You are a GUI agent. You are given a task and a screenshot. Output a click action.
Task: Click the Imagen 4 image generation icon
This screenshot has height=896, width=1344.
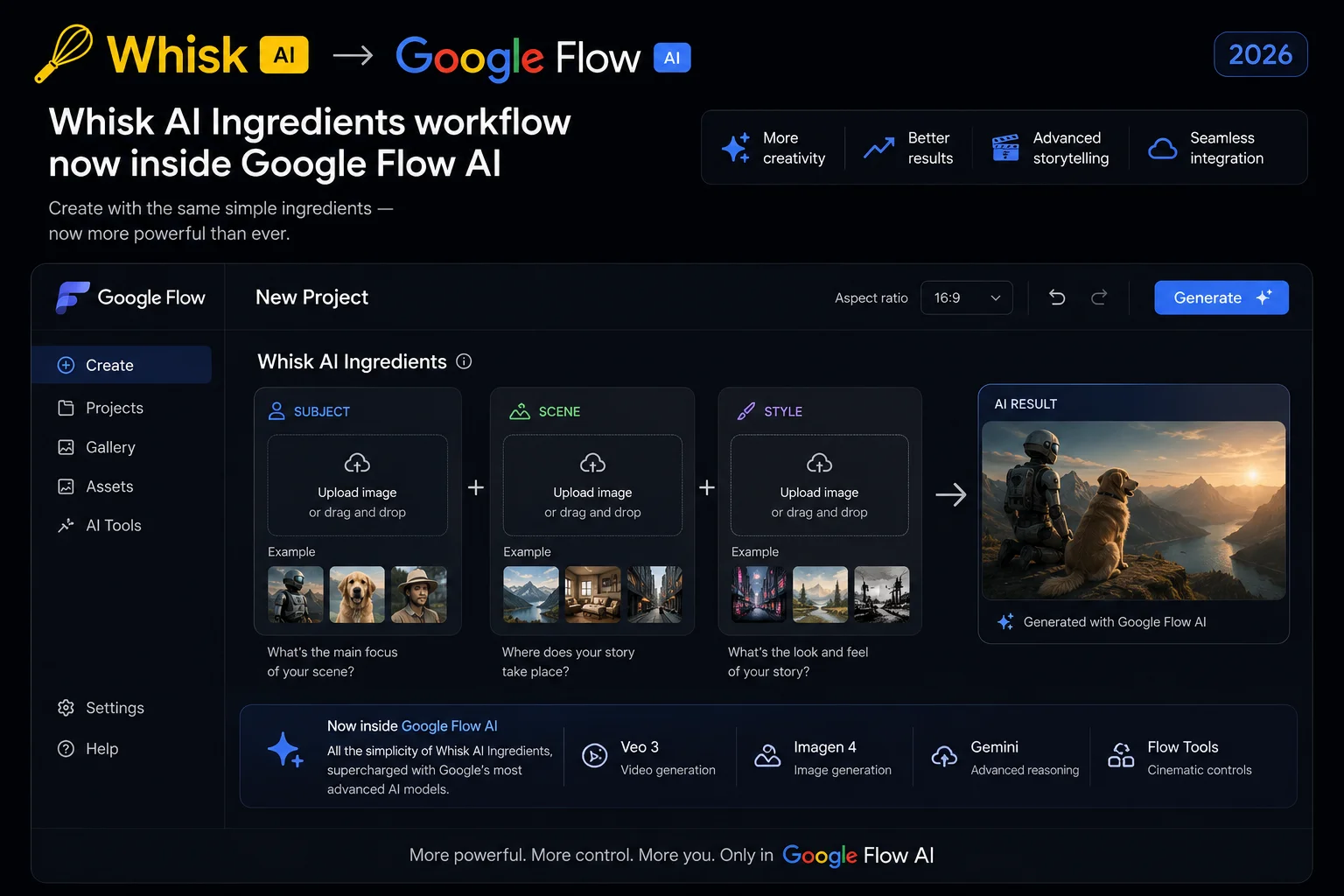[767, 755]
